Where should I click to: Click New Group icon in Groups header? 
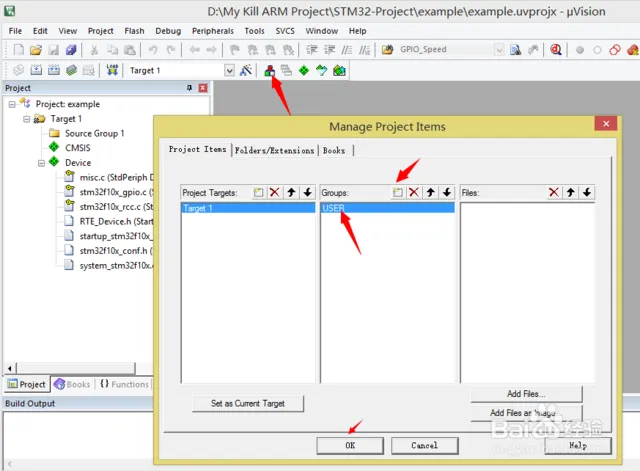[397, 192]
